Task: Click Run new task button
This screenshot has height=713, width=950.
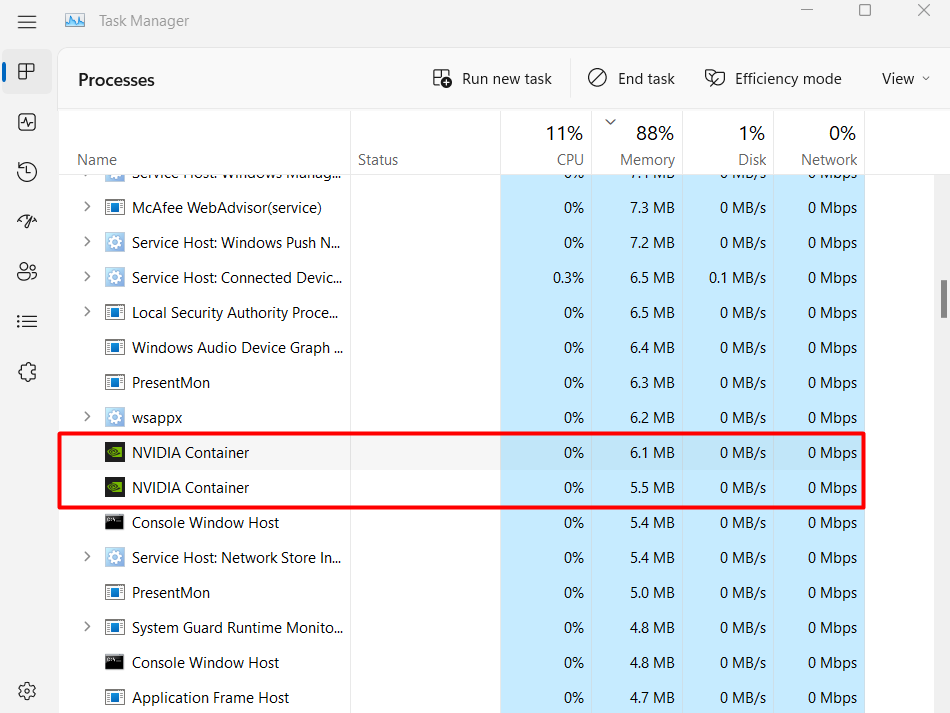Action: coord(492,79)
